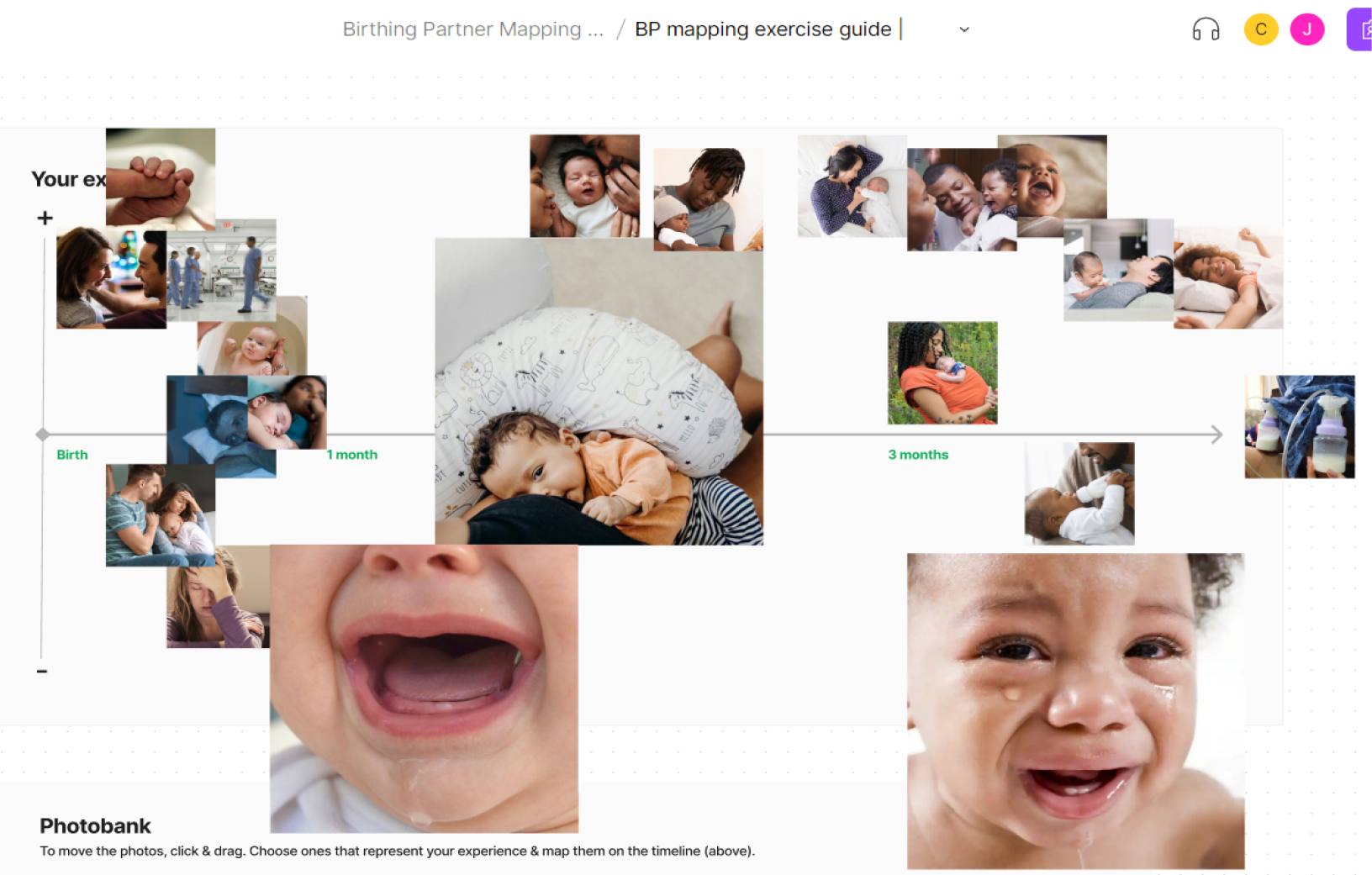
Task: Select the plus sign on vertical axis
Action: [x=45, y=218]
